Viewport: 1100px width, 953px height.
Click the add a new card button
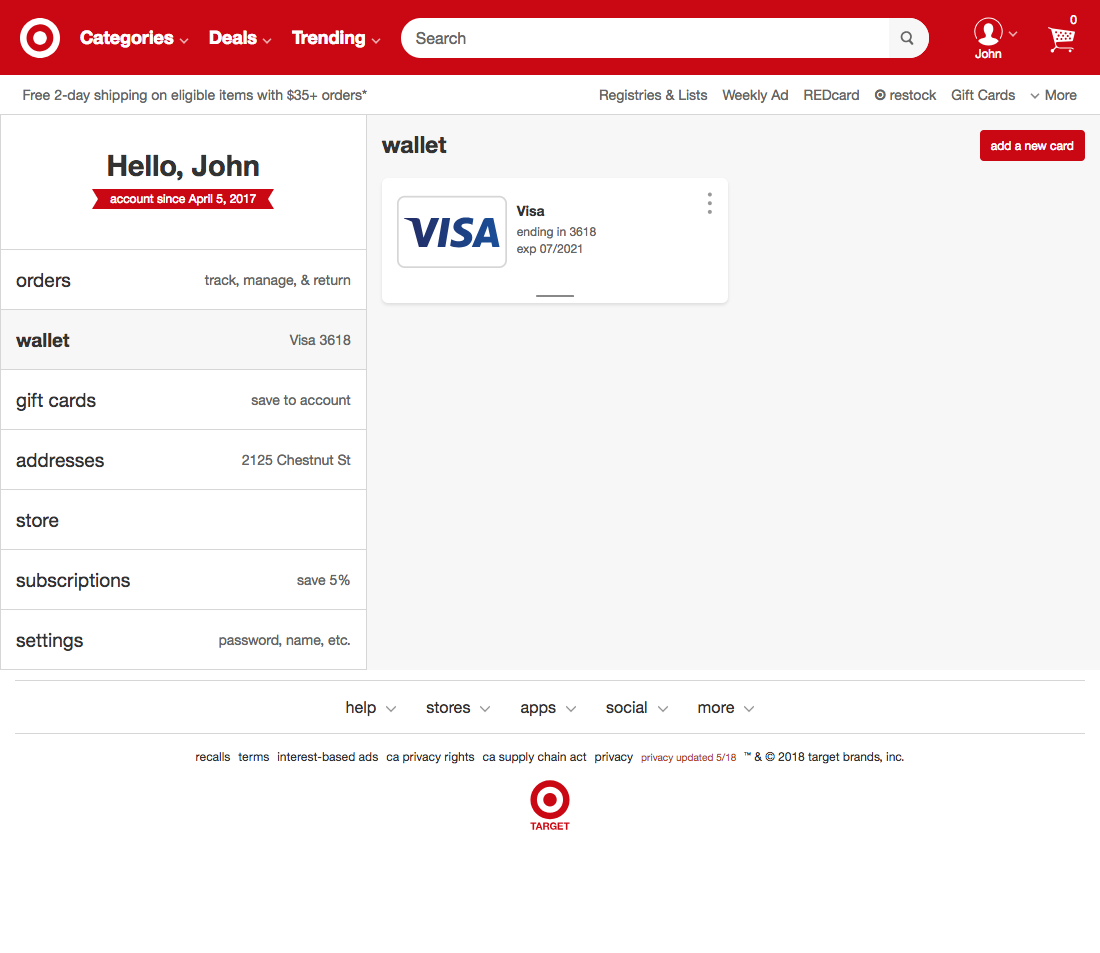click(1032, 145)
